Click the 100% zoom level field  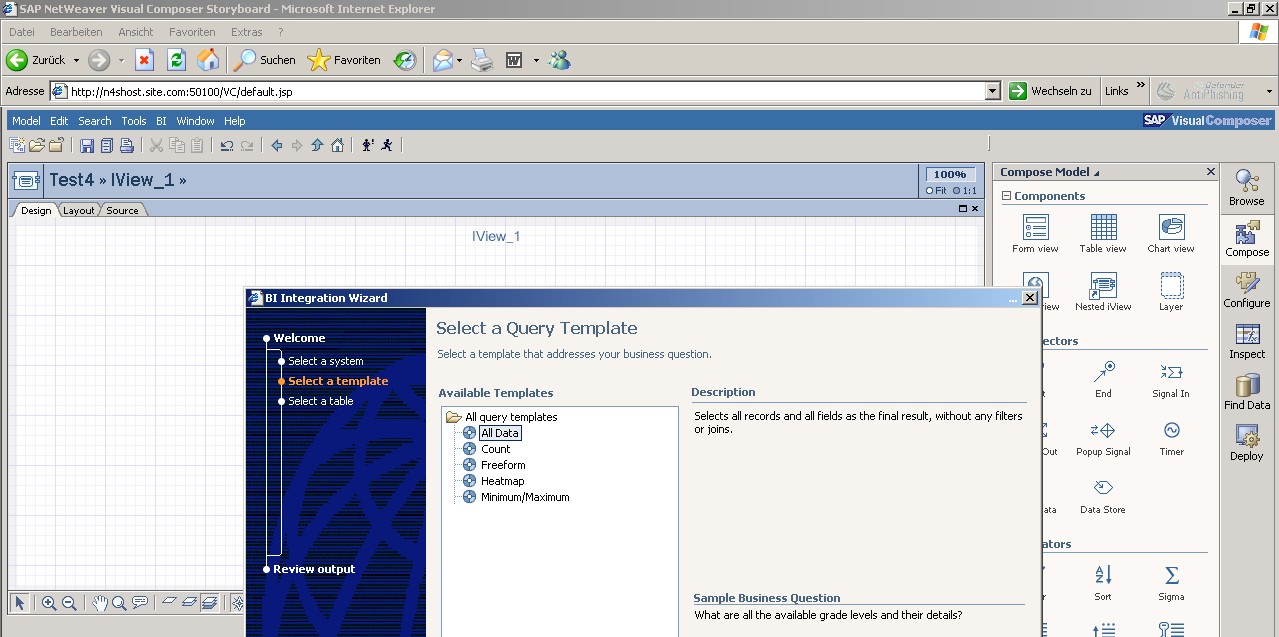click(x=949, y=174)
